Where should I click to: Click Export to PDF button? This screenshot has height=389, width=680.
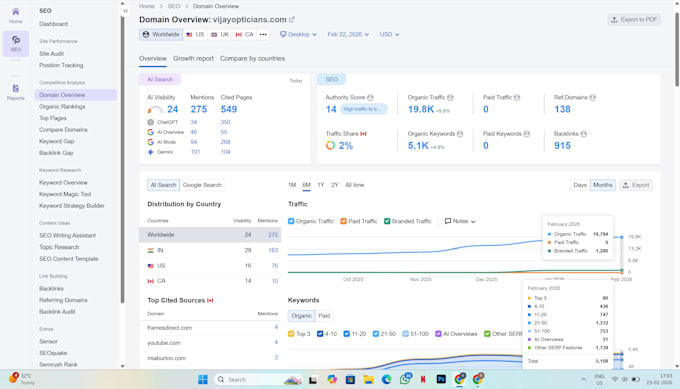[634, 20]
